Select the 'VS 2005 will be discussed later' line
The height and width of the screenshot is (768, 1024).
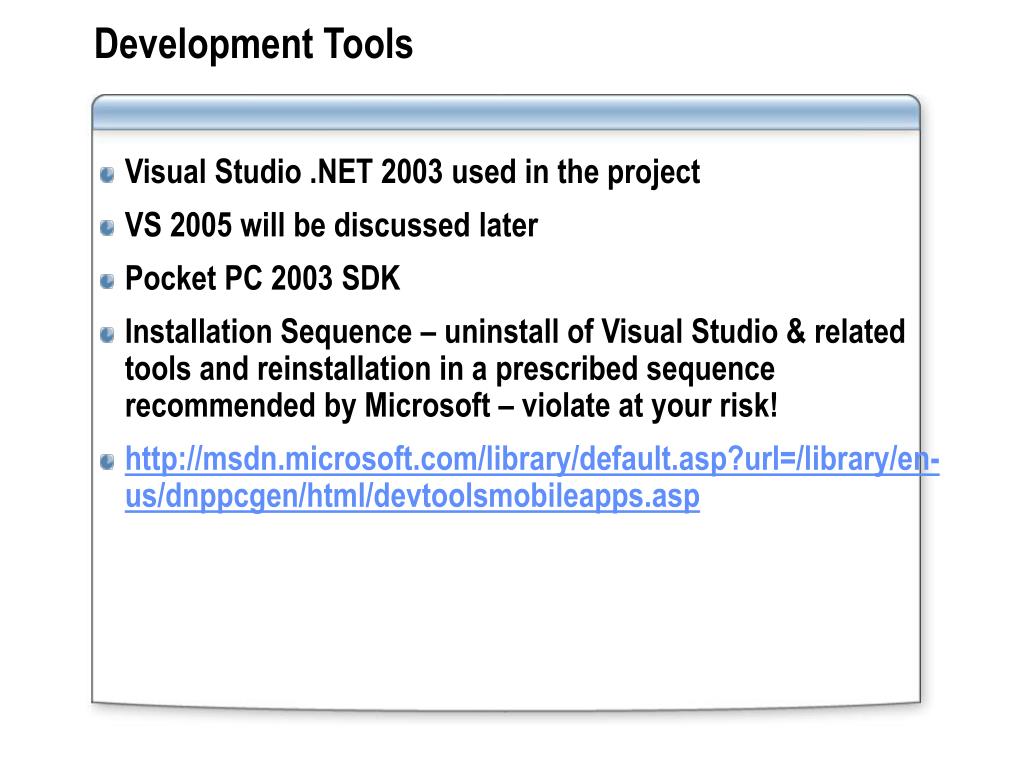pyautogui.click(x=331, y=225)
